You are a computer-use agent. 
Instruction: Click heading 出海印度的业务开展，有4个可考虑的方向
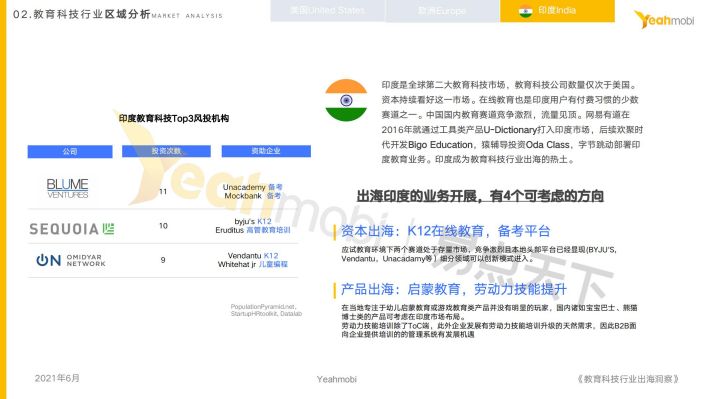click(480, 196)
